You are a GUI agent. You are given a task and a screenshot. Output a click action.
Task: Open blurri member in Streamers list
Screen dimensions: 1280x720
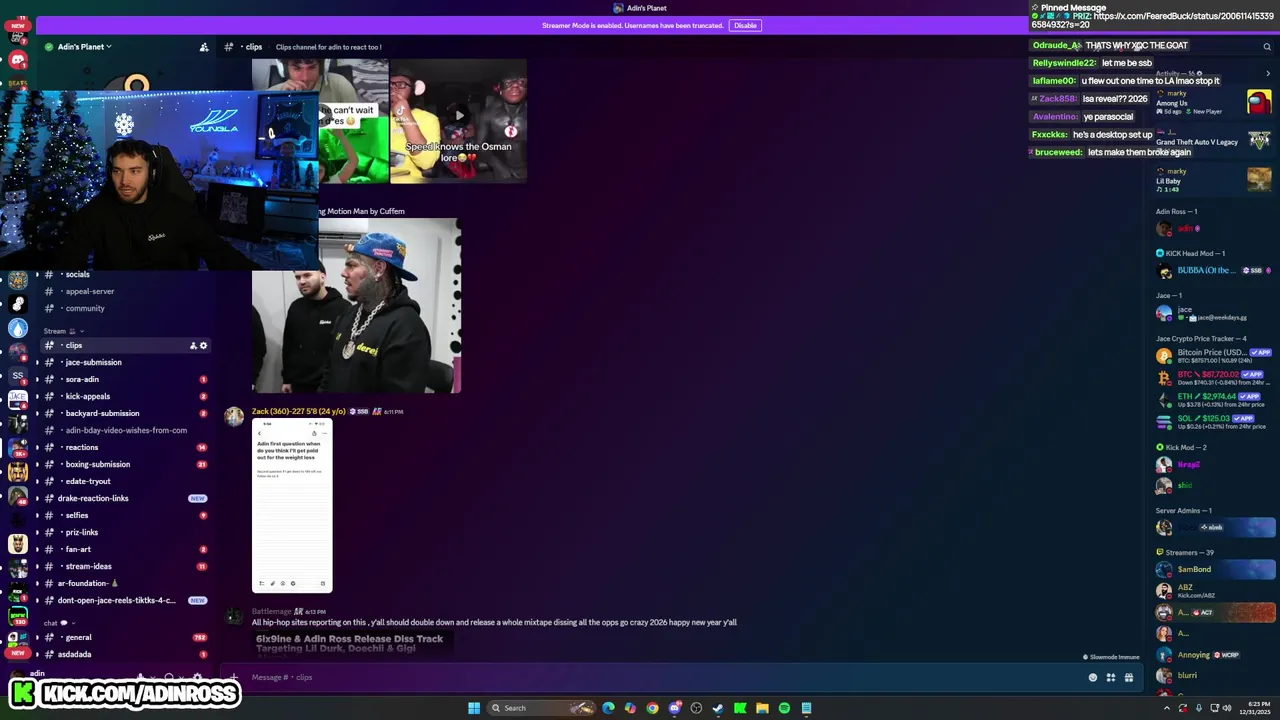point(1213,676)
